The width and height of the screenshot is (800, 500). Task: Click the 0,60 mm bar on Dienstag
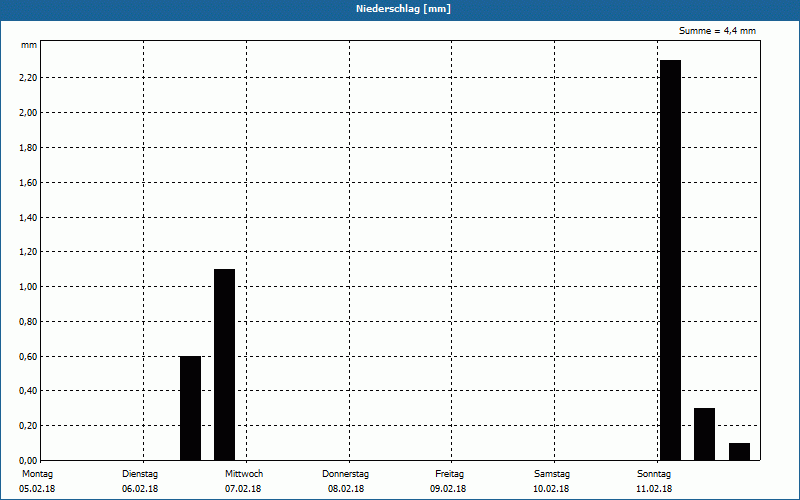pos(190,408)
